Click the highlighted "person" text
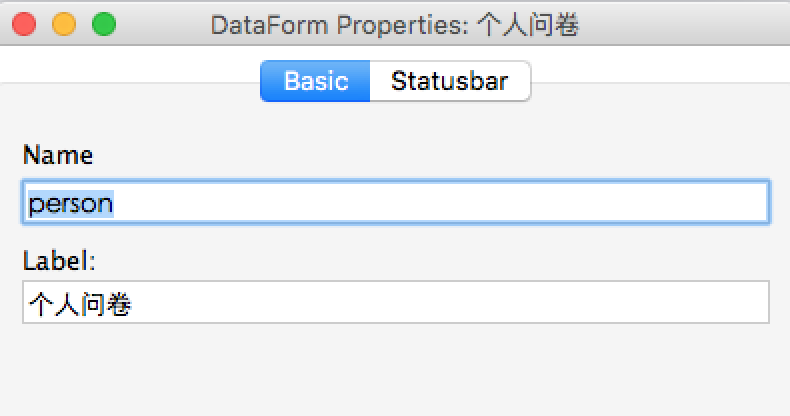The height and width of the screenshot is (416, 790). tap(70, 203)
